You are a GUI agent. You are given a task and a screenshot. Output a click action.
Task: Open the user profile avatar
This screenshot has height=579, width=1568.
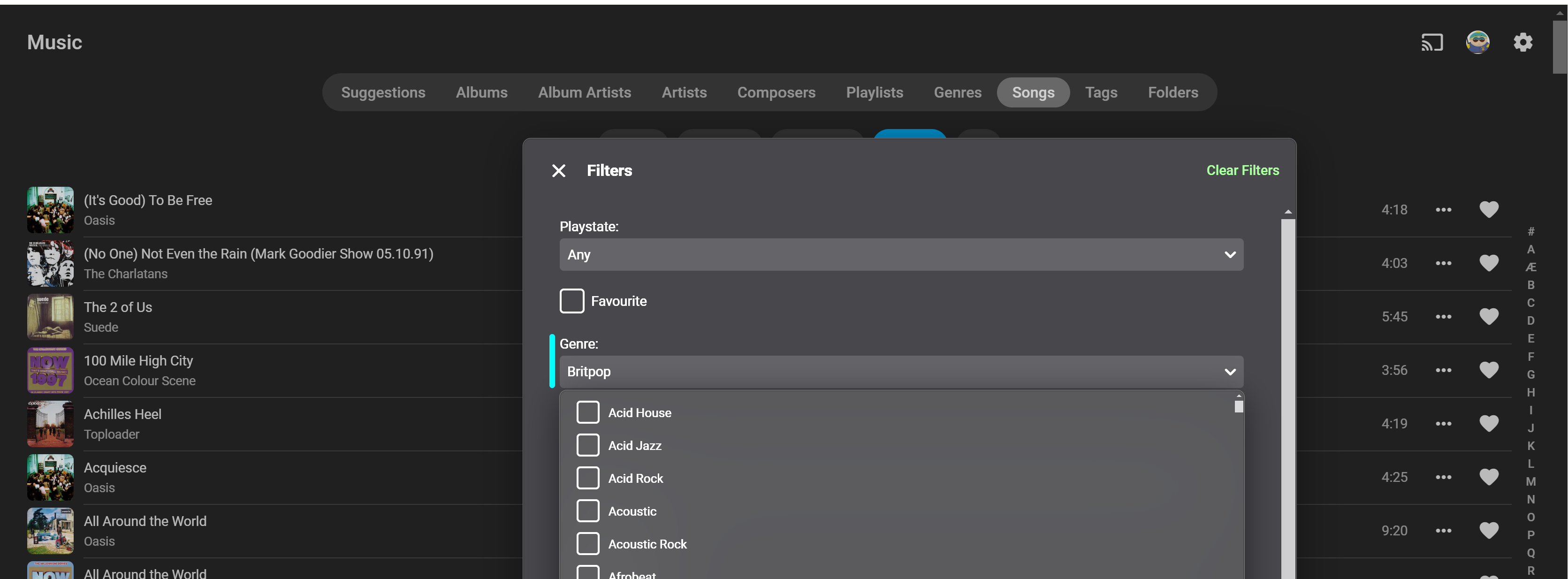coord(1477,43)
